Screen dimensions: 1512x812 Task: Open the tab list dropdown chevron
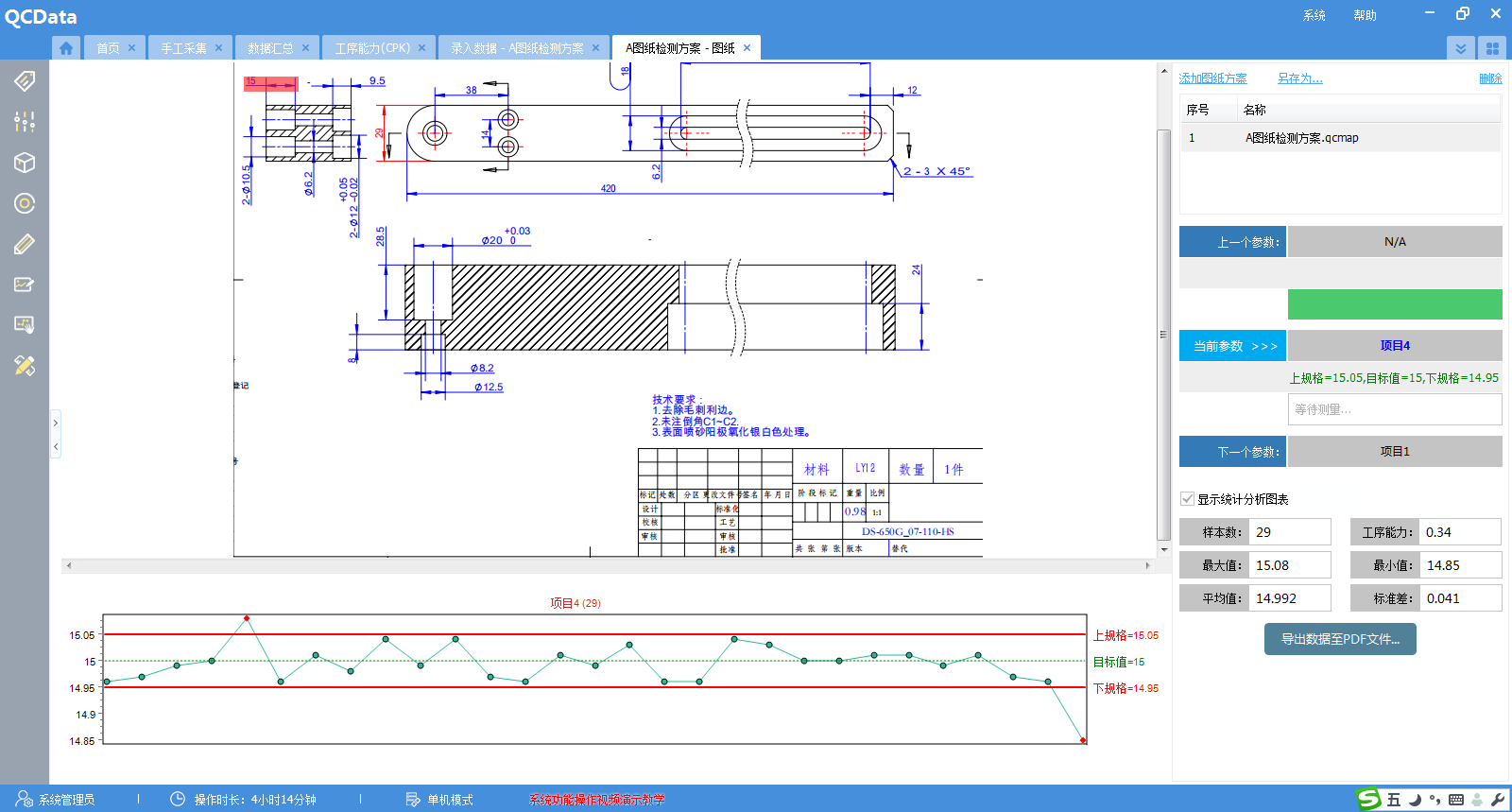[1461, 48]
